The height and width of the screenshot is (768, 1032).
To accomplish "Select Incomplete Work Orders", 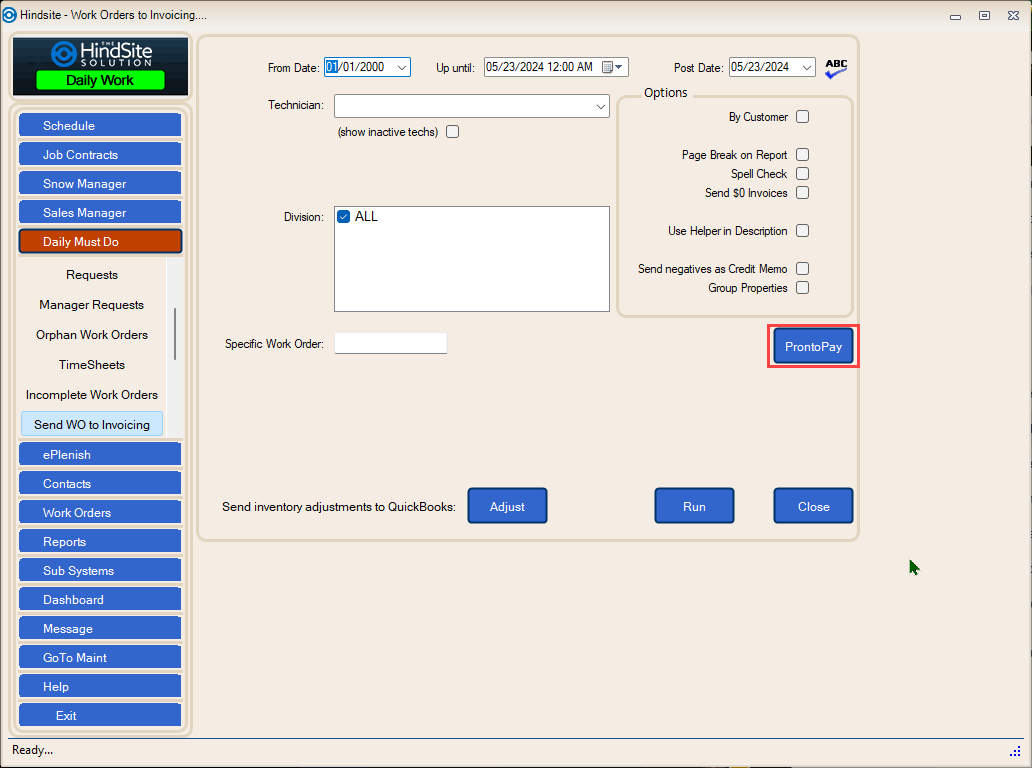I will tap(92, 394).
